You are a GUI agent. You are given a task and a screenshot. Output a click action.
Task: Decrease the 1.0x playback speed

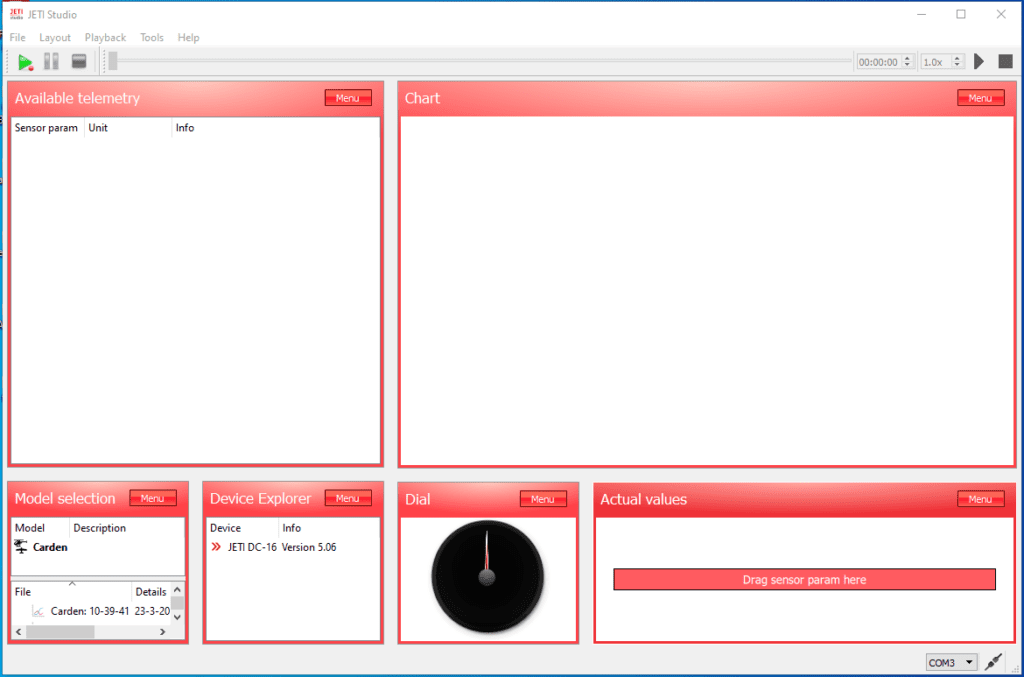[x=957, y=65]
